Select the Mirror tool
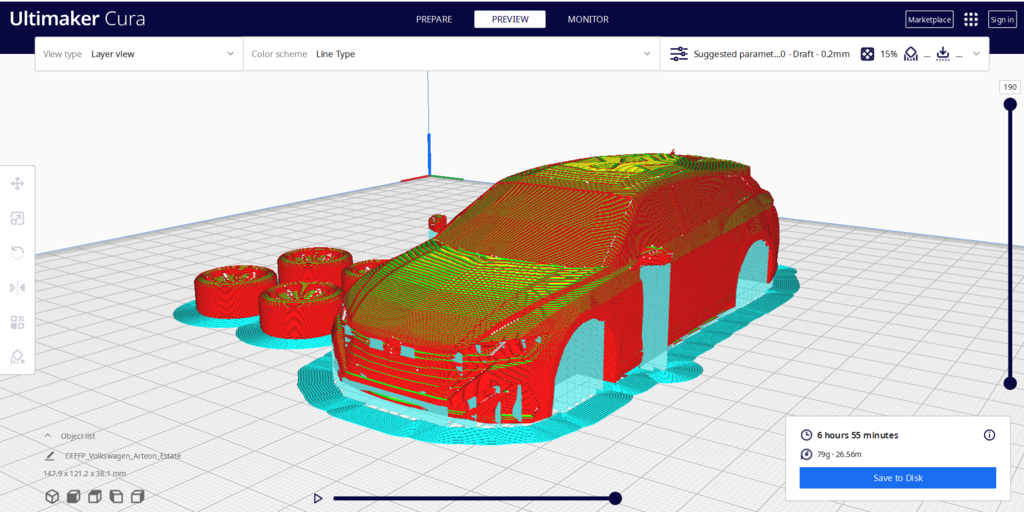Image resolution: width=1024 pixels, height=512 pixels. click(x=17, y=288)
